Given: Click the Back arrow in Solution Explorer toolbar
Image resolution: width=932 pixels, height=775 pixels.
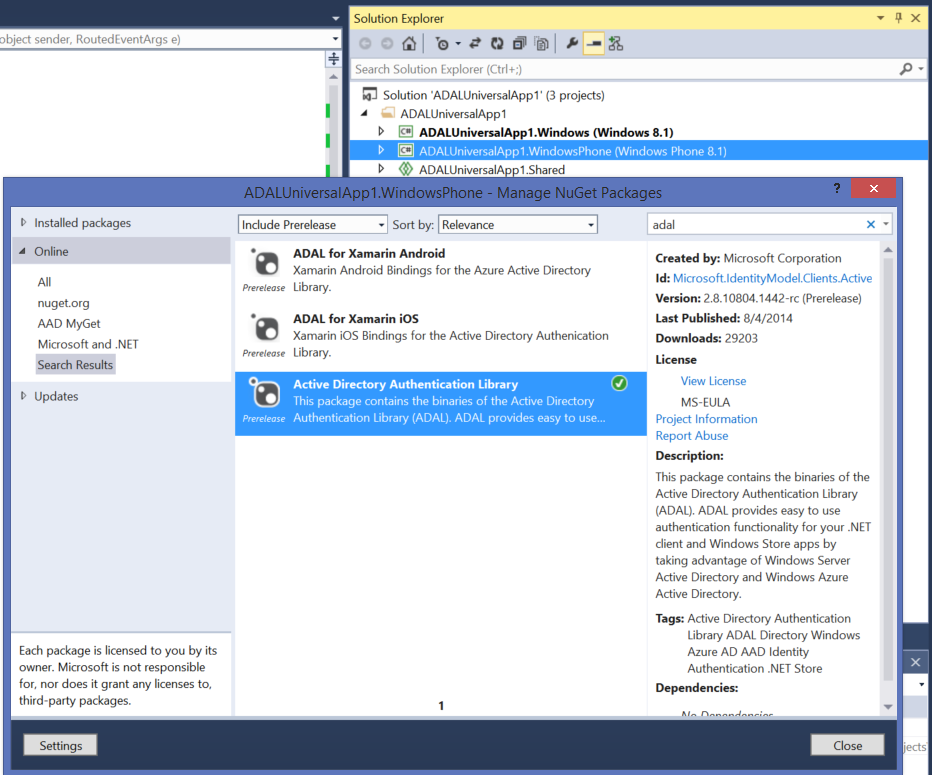Looking at the screenshot, I should (365, 43).
